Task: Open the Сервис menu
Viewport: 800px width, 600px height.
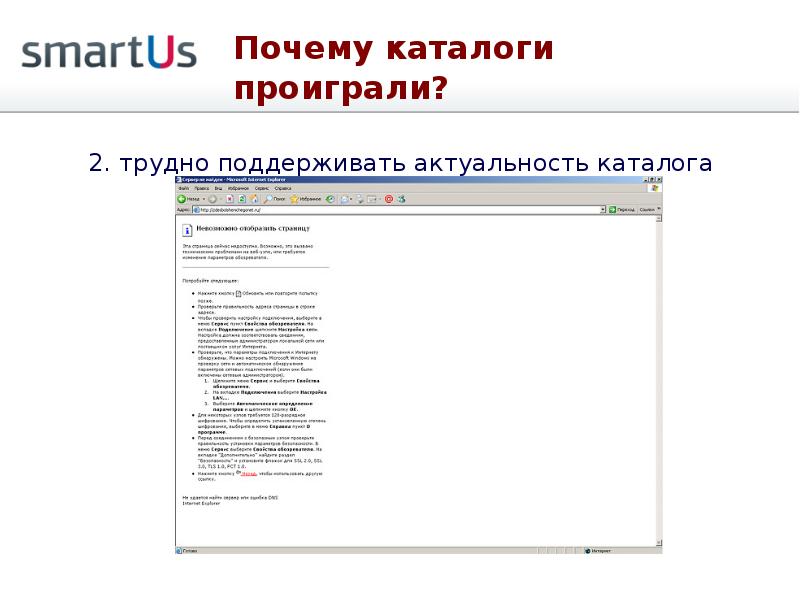Action: [x=261, y=188]
